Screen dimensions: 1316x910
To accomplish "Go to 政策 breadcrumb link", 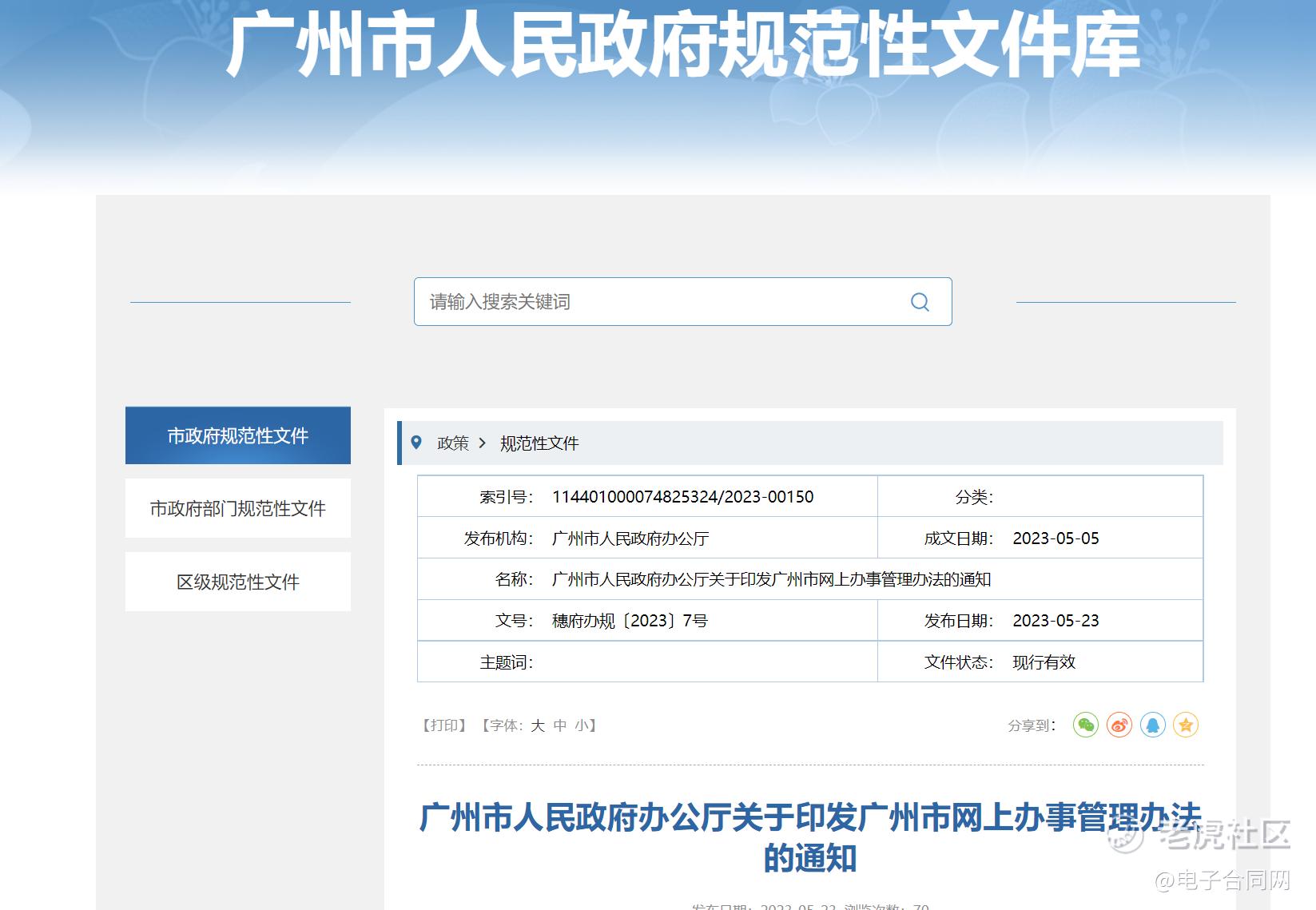I will point(453,443).
